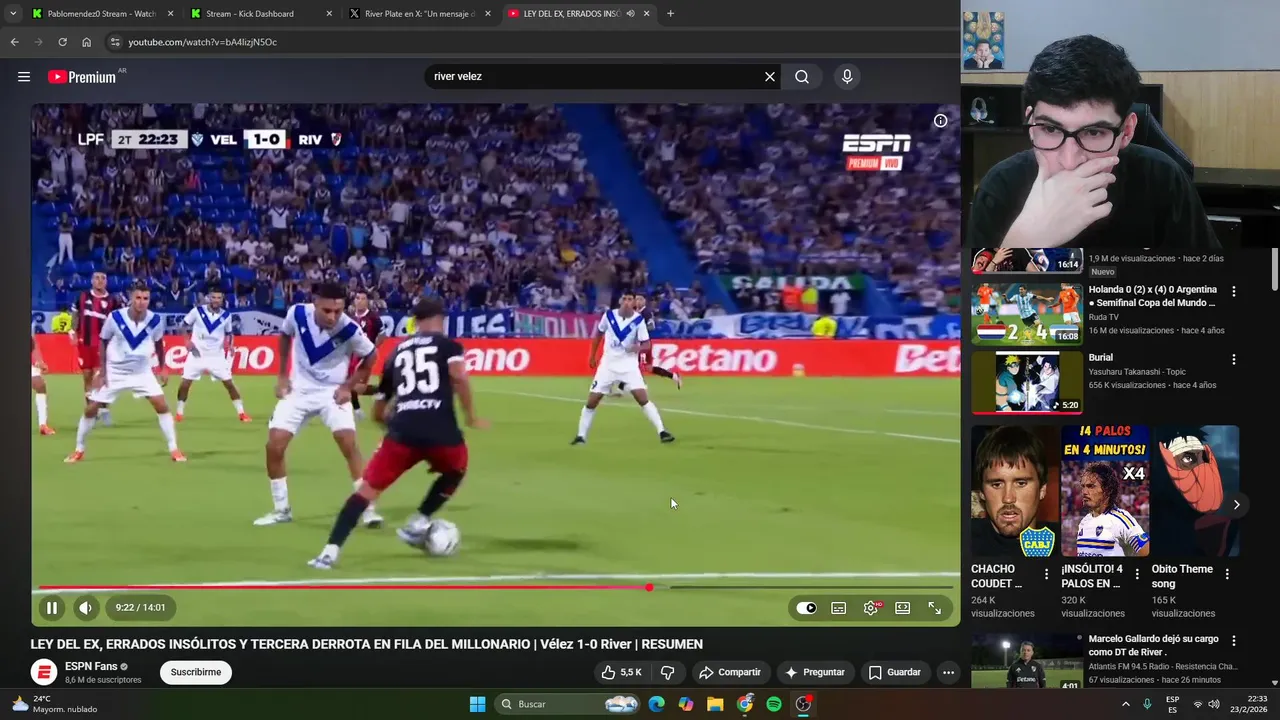Viewport: 1280px width, 720px height.
Task: Open Microsoft Edge from the taskbar
Action: click(x=656, y=704)
